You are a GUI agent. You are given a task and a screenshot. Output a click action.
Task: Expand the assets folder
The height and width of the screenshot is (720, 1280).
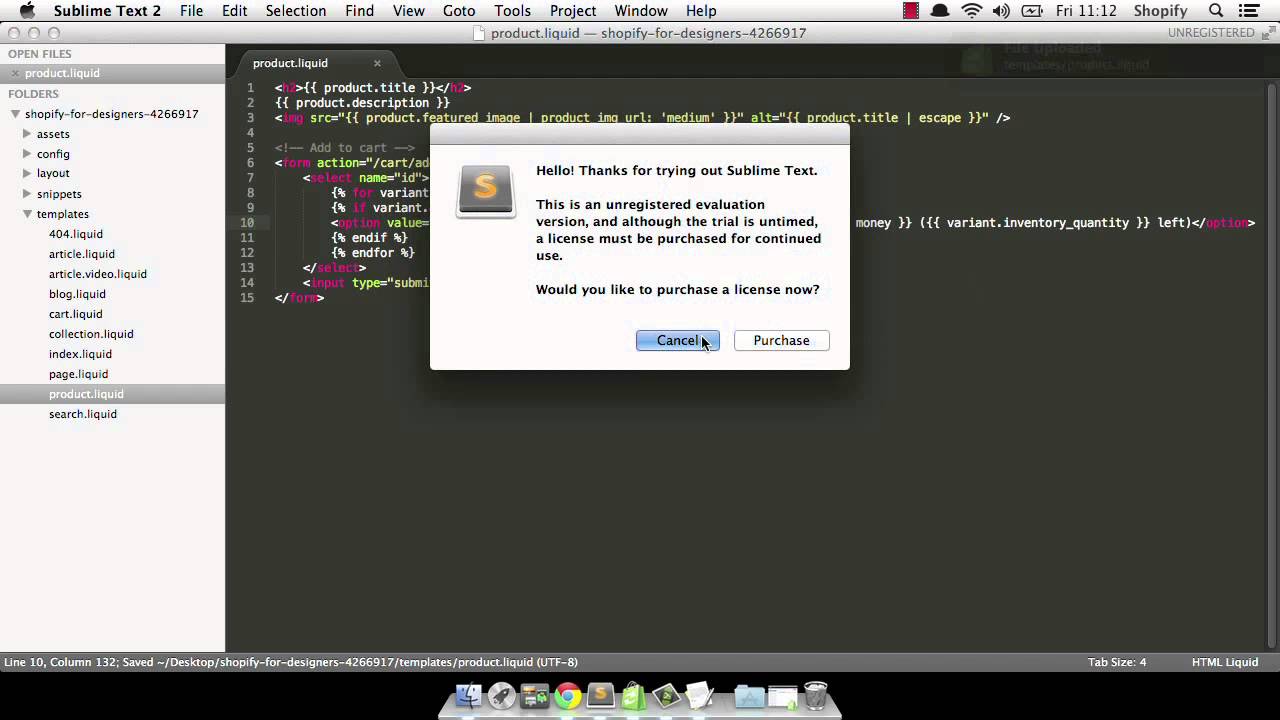(x=28, y=134)
